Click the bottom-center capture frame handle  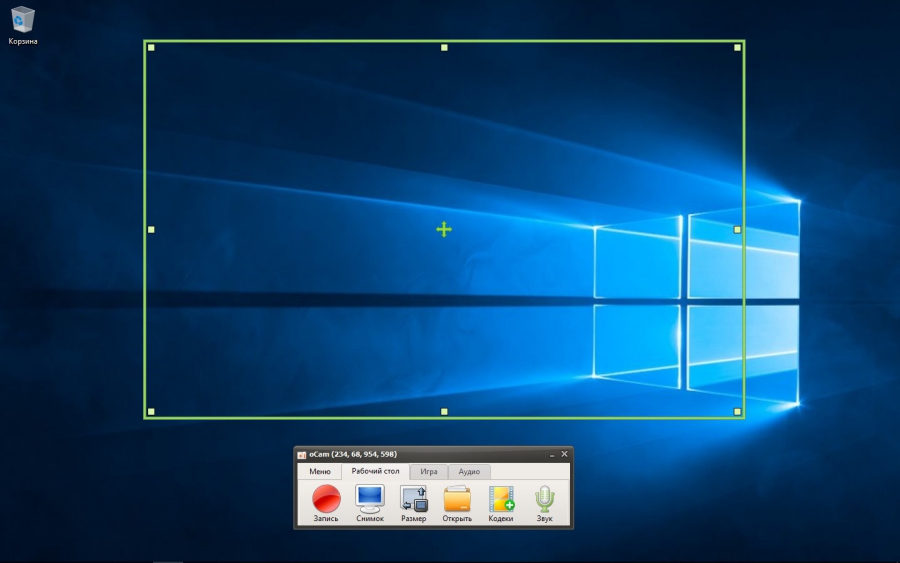click(444, 411)
